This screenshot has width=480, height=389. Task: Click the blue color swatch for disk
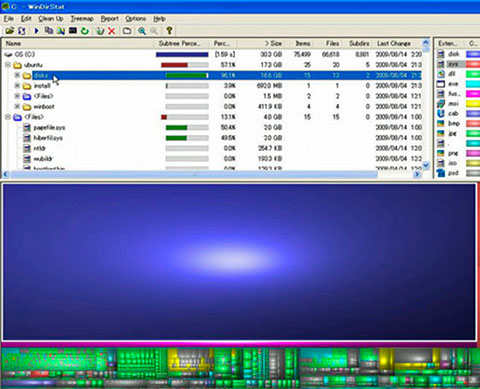click(x=473, y=54)
